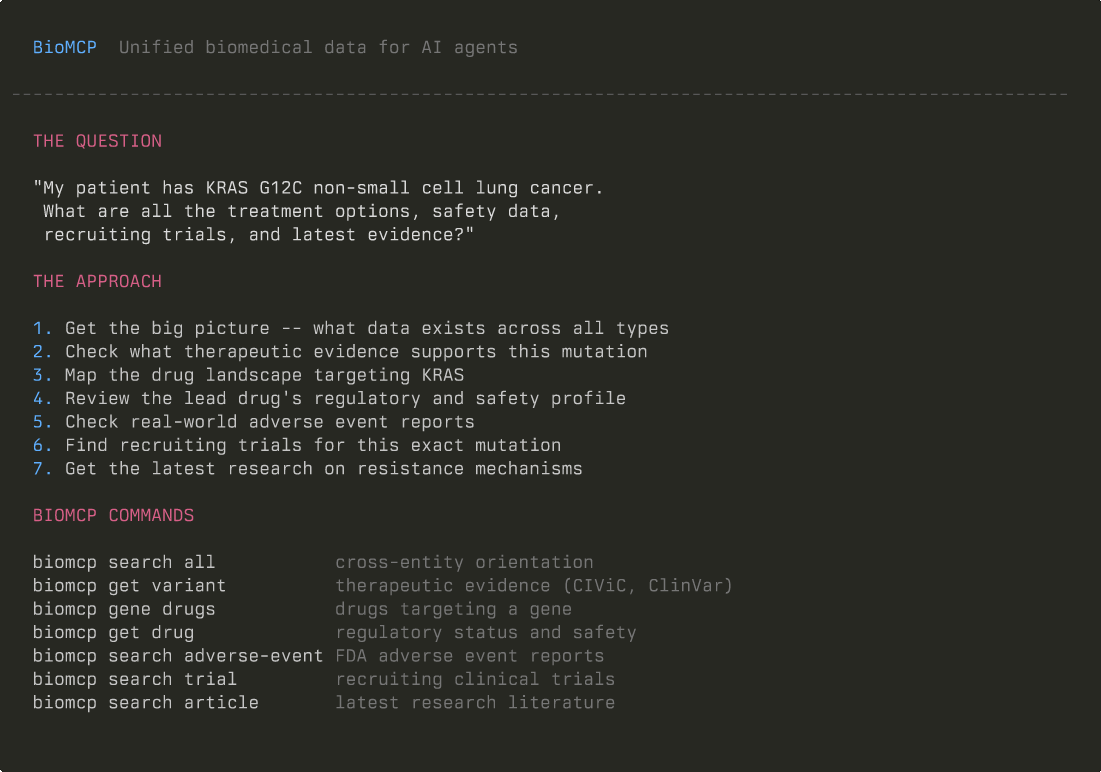Click the BioMCP title text
1101x772 pixels.
click(x=65, y=47)
